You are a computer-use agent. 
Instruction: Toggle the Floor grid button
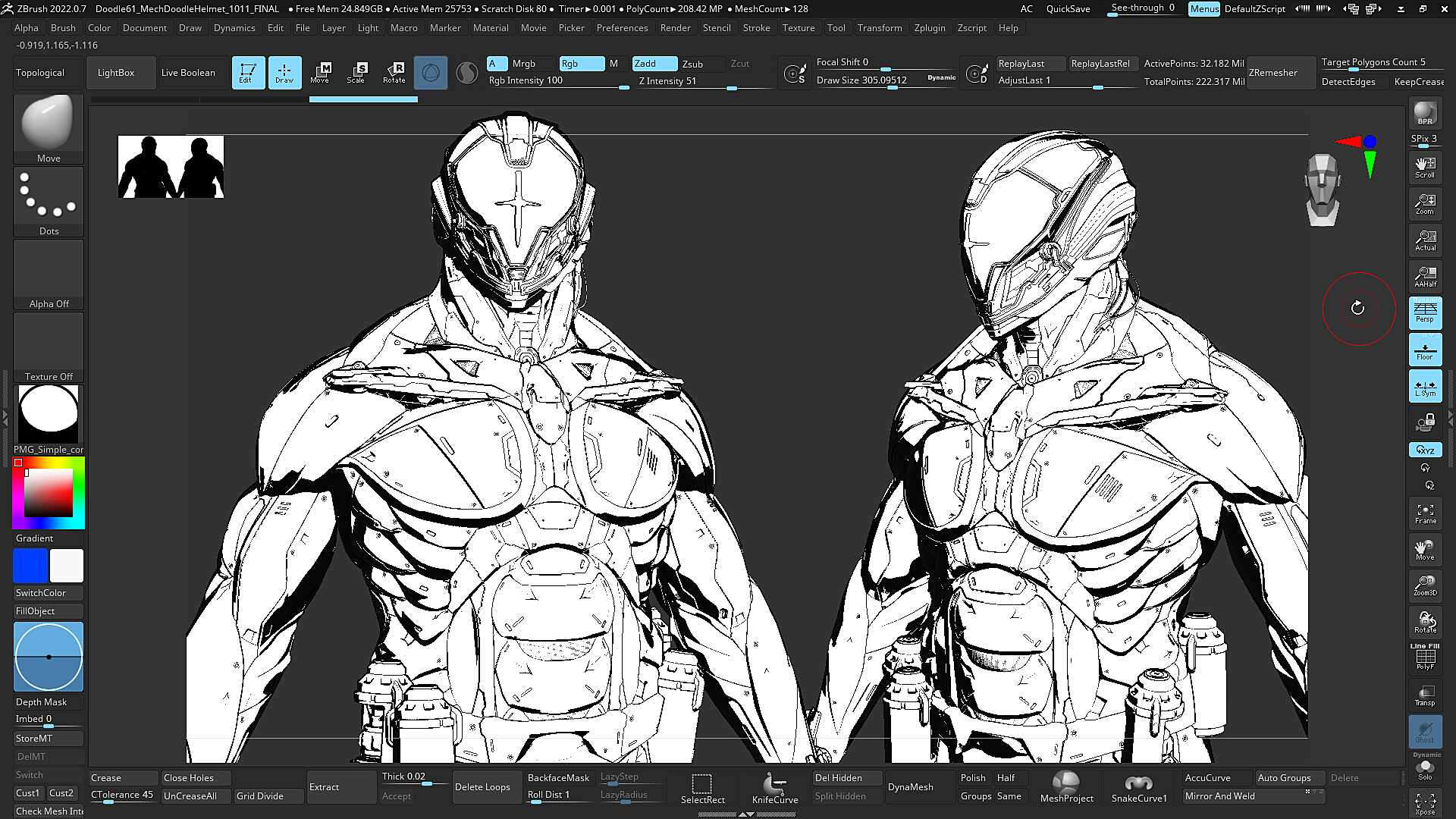pyautogui.click(x=1425, y=350)
